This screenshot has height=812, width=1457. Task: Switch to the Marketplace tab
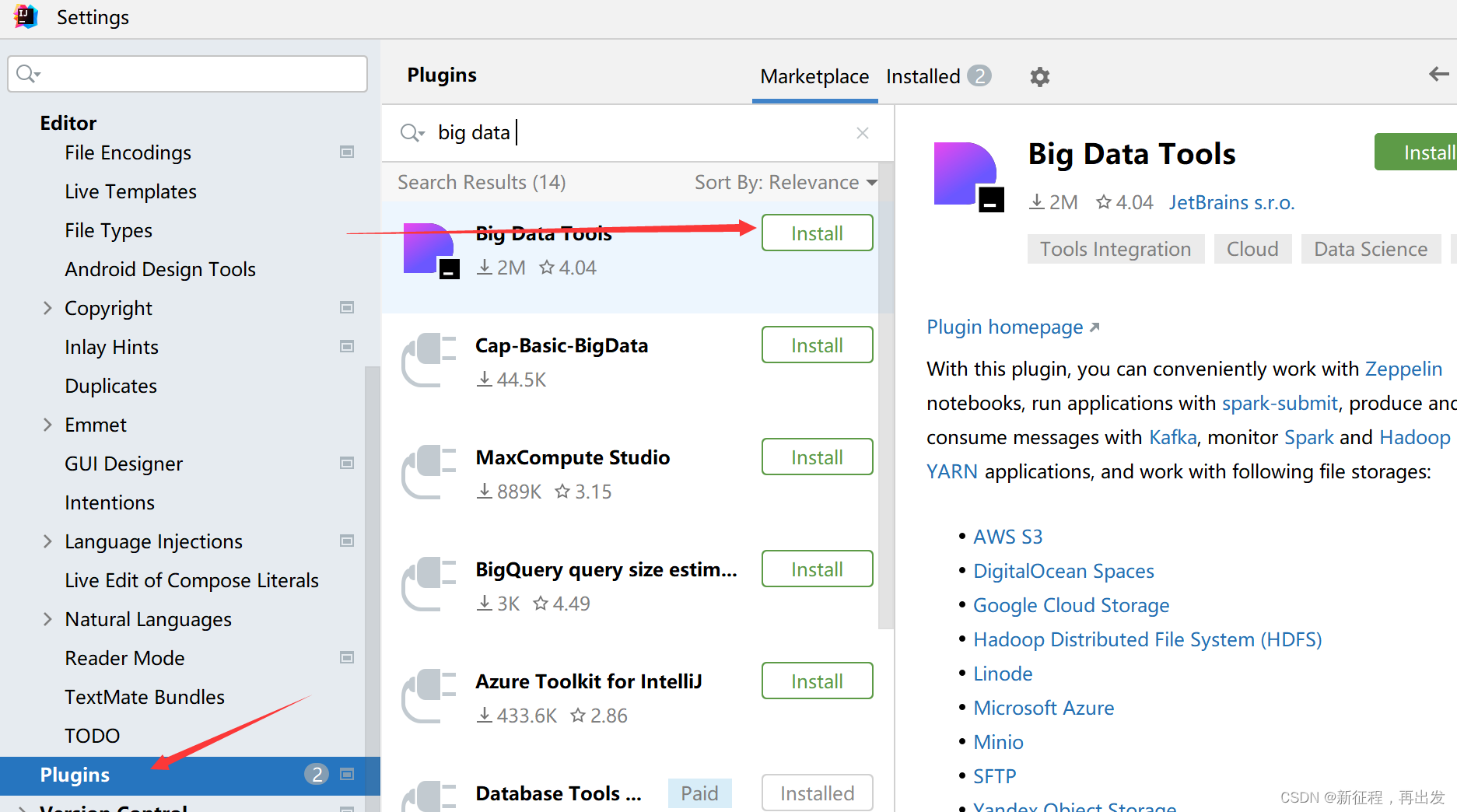[814, 76]
